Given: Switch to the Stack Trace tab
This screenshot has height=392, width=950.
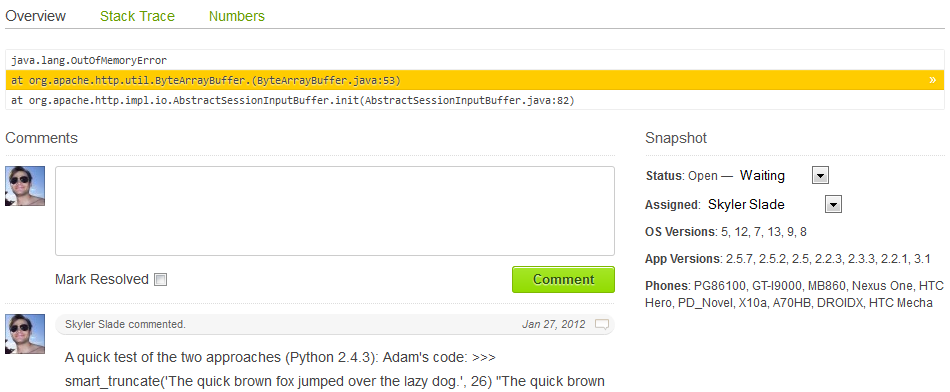Looking at the screenshot, I should pos(138,16).
